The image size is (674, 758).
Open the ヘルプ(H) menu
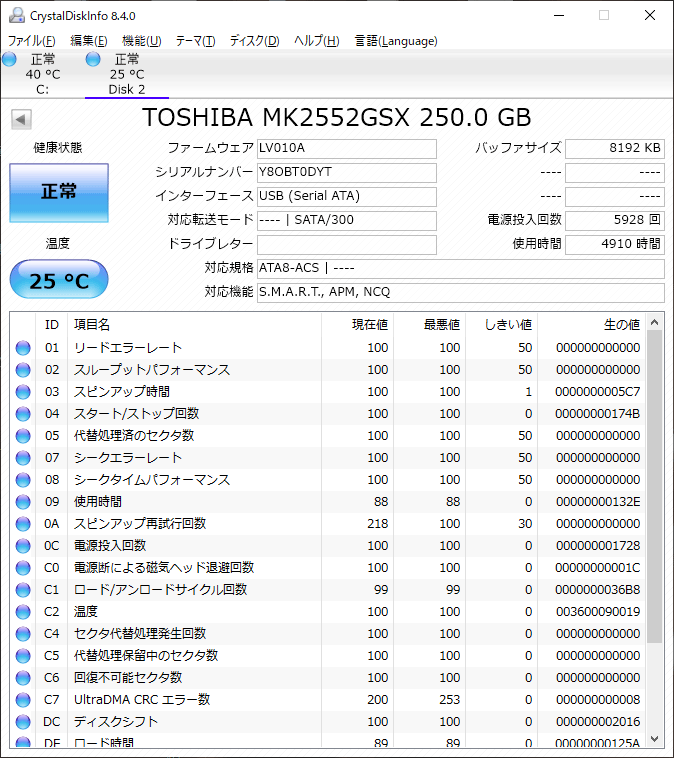click(x=317, y=41)
